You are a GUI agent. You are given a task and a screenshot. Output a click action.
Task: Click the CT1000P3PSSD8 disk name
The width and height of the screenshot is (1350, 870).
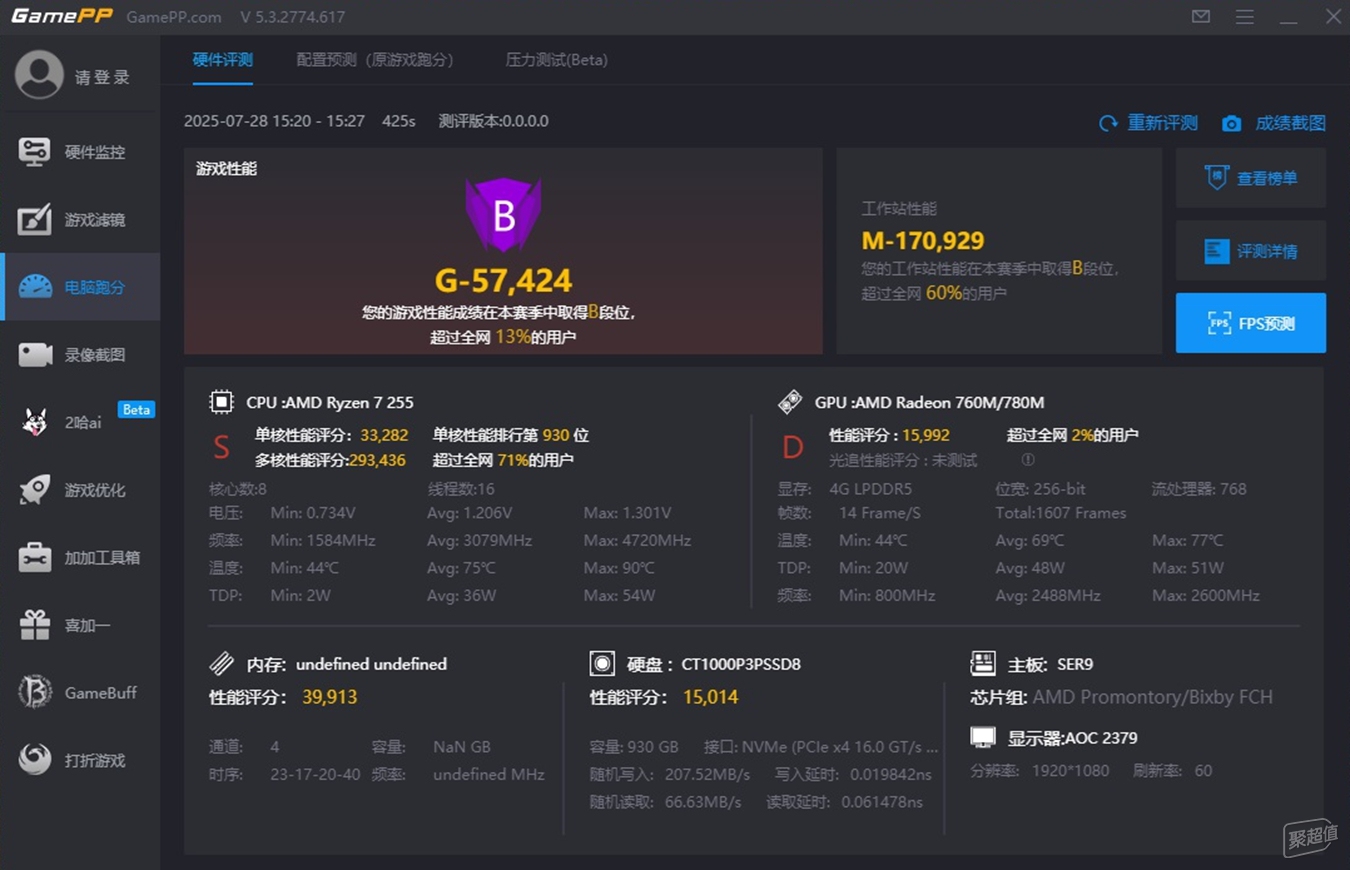[x=741, y=664]
